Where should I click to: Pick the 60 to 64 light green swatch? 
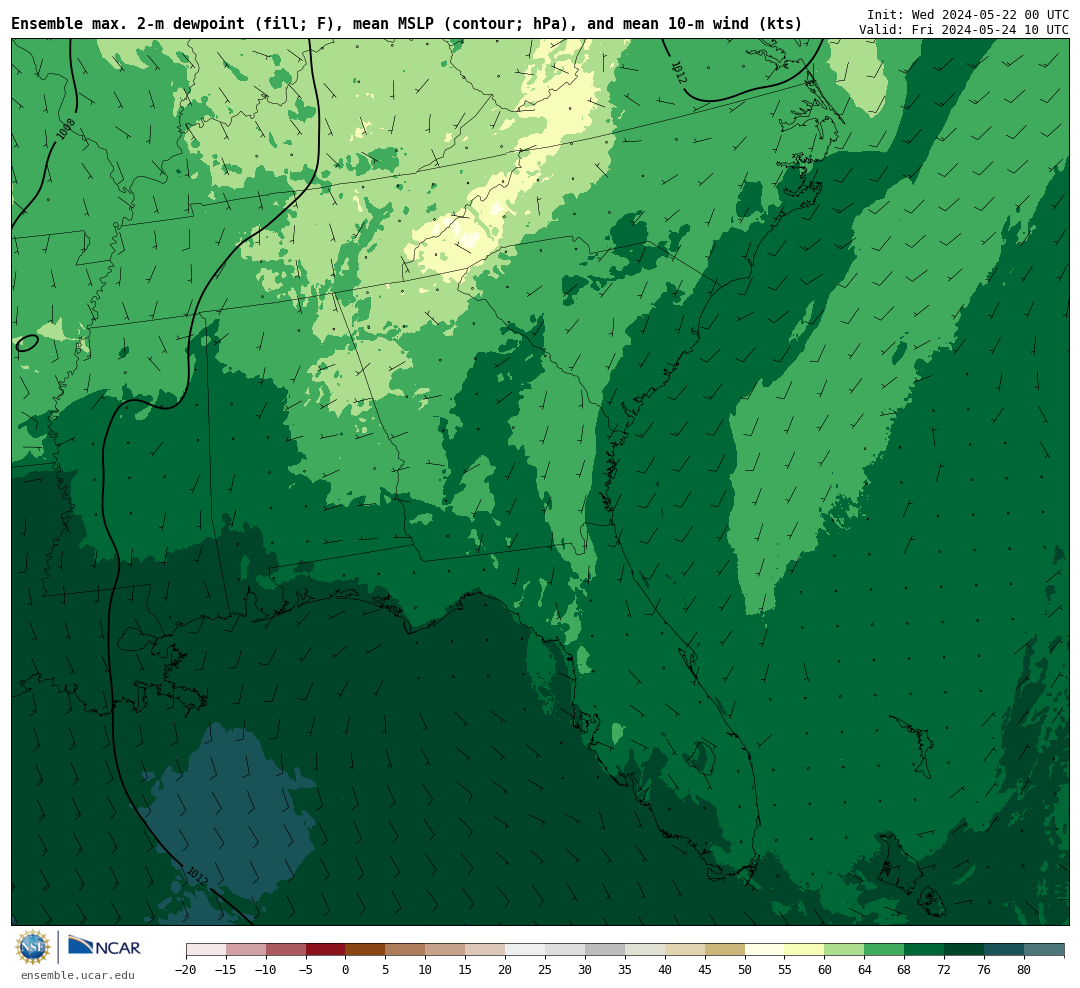[x=845, y=950]
